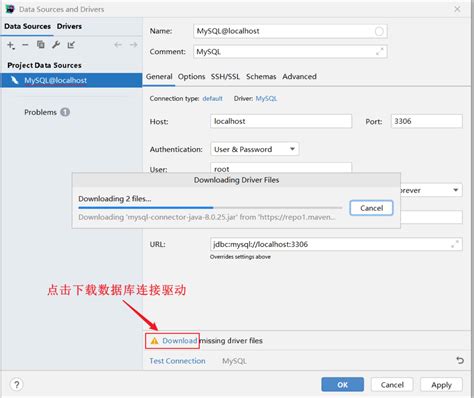Revert changes using the undo arrow icon
This screenshot has height=398, width=474.
click(x=460, y=360)
